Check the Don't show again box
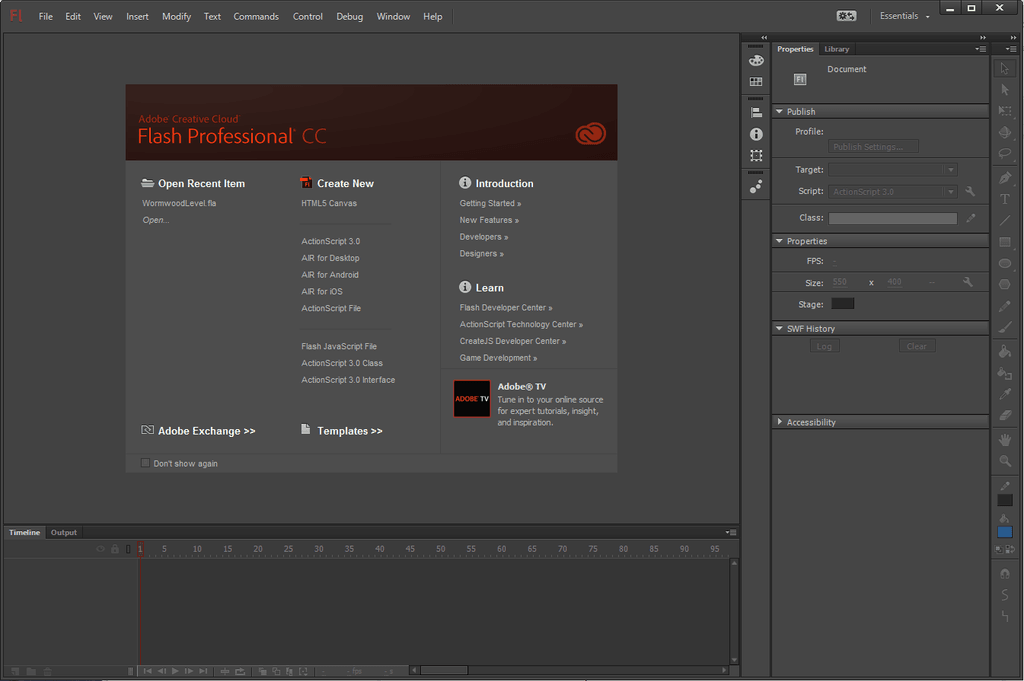The width and height of the screenshot is (1024, 681). click(145, 463)
